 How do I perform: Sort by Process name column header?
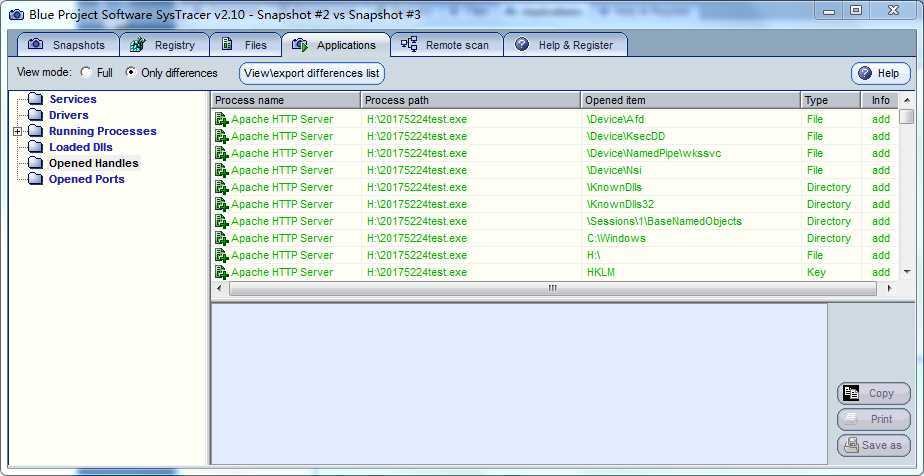286,100
